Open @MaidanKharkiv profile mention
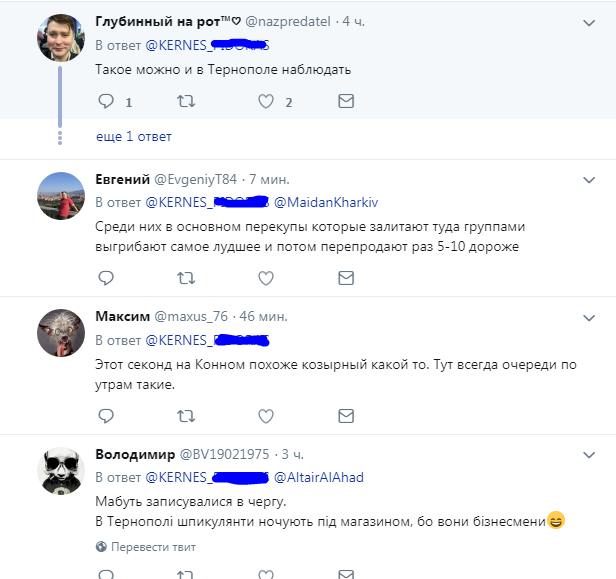Screen dimensions: 616x579 click(326, 202)
